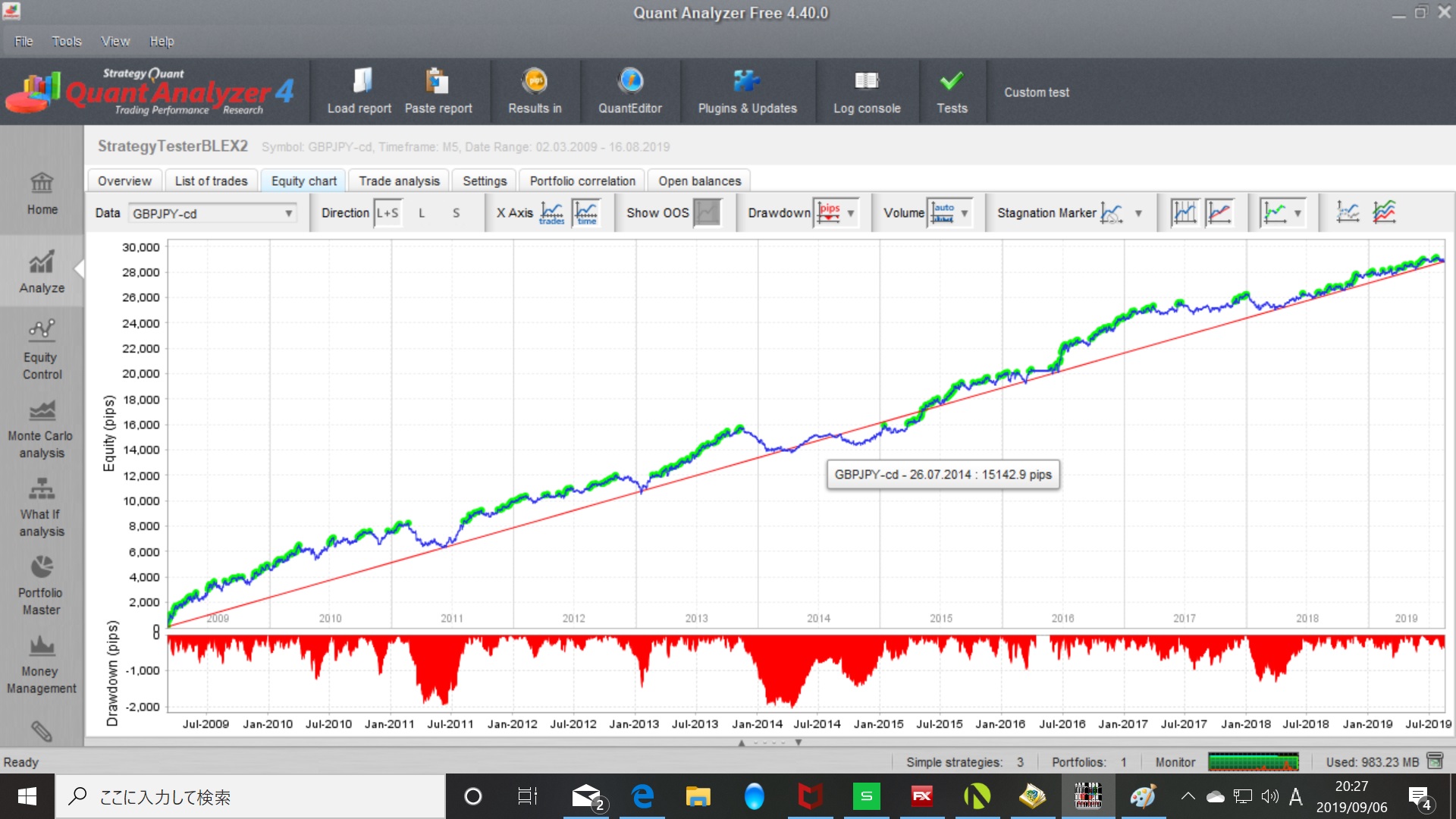The width and height of the screenshot is (1456, 819).
Task: Open the Stagnation Marker dropdown arrow
Action: pos(1138,214)
